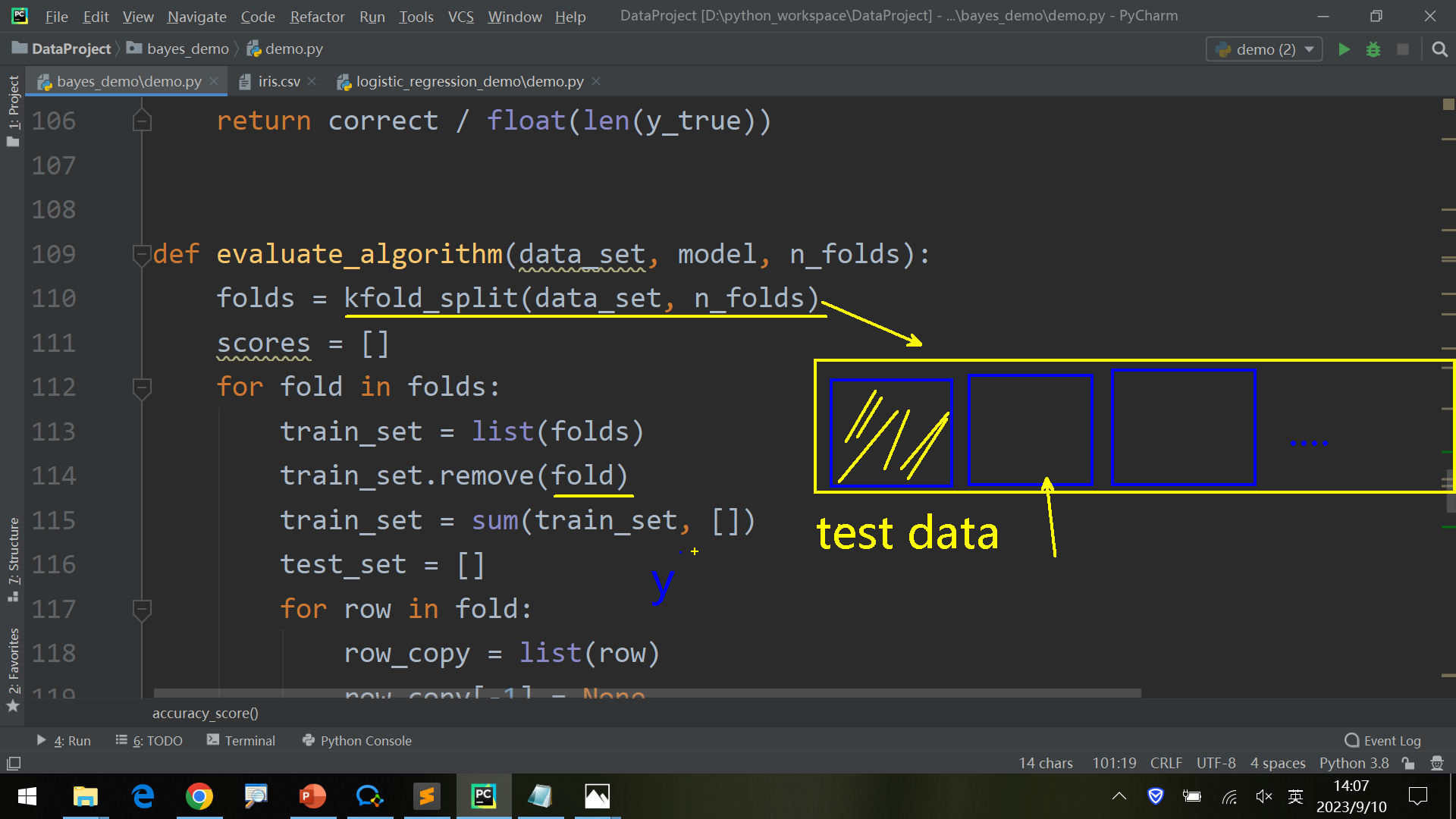1456x819 pixels.
Task: Run the demo (2) configuration
Action: [x=1344, y=49]
